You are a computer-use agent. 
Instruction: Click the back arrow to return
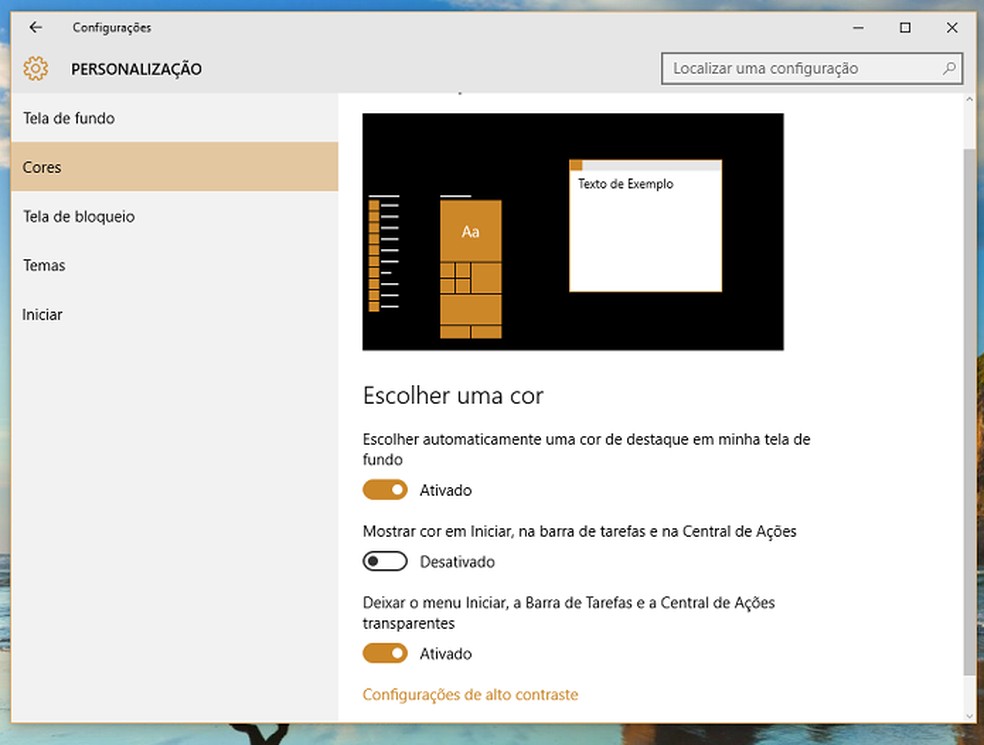pos(34,27)
